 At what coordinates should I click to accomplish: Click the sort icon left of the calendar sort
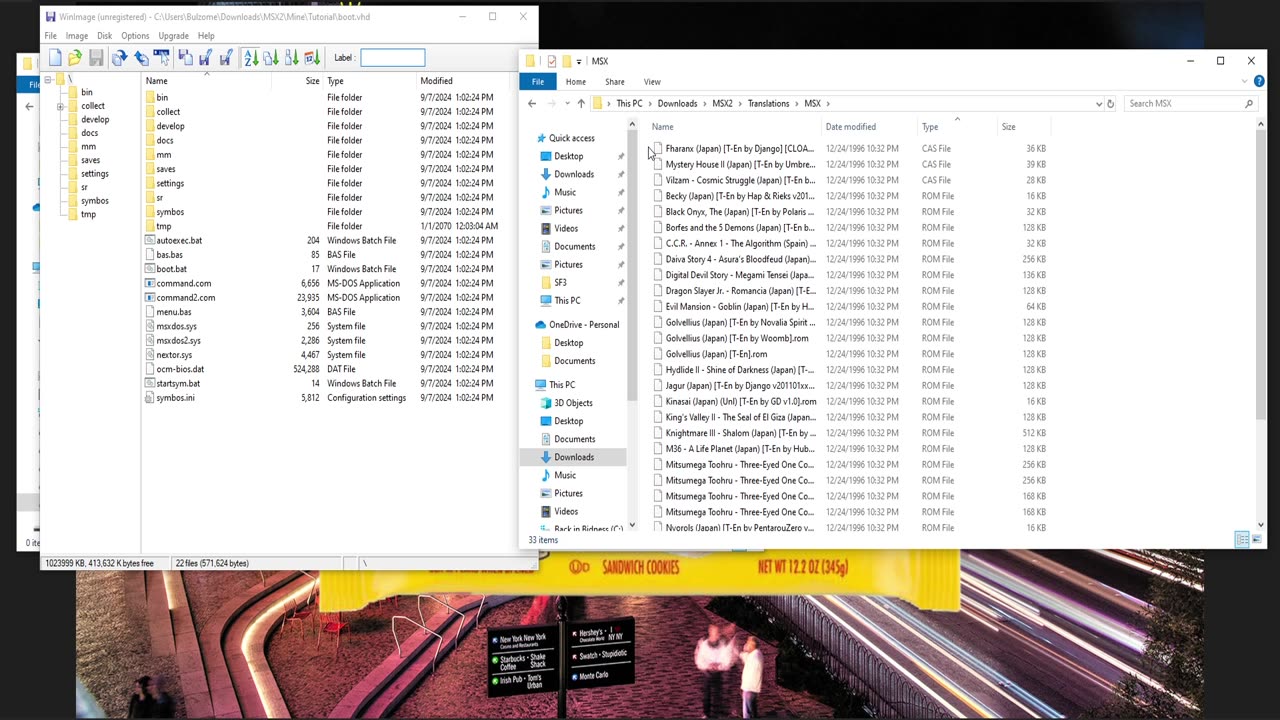tap(292, 58)
